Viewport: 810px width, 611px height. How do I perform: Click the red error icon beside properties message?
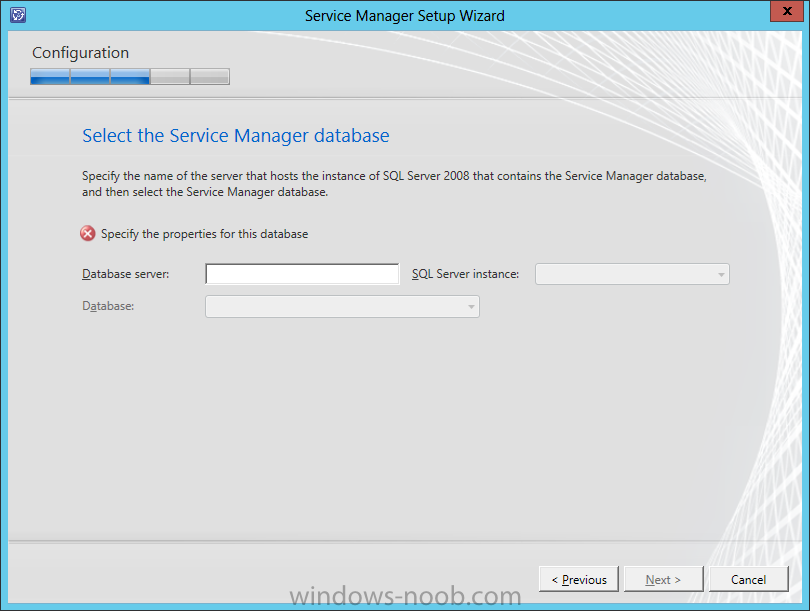coord(88,233)
